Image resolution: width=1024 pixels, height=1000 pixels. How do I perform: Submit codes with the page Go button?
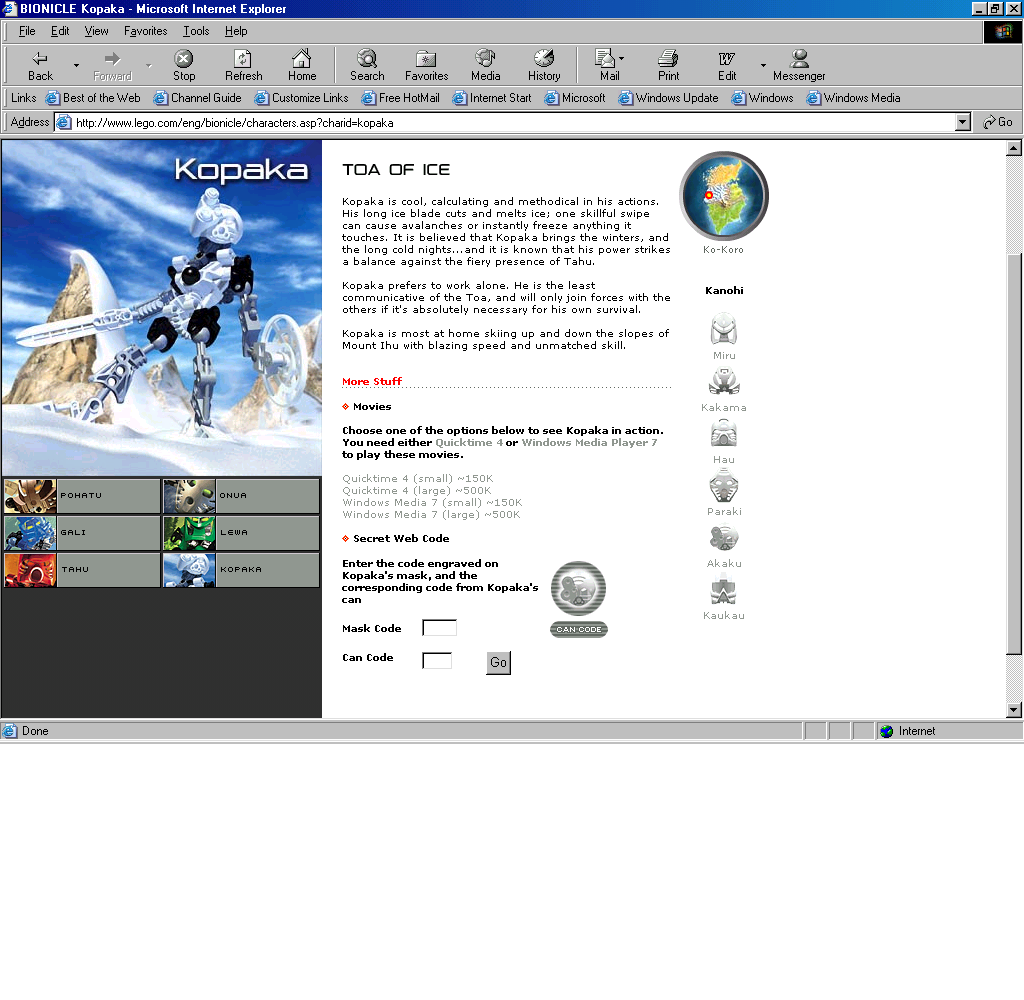[498, 663]
